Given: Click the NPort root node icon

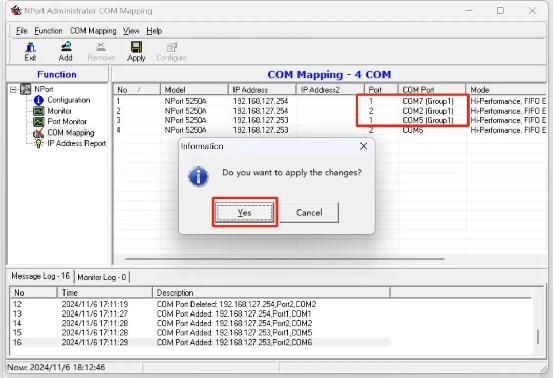Looking at the screenshot, I should 25,89.
